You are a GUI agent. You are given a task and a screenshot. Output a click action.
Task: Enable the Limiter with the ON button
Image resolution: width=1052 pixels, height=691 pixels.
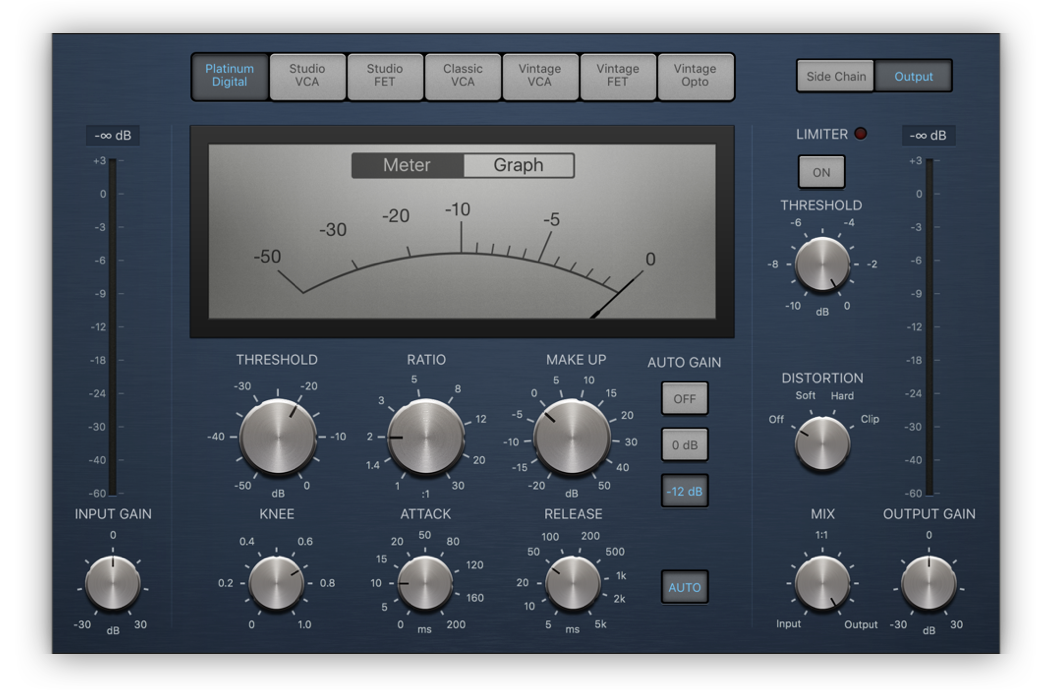(821, 172)
